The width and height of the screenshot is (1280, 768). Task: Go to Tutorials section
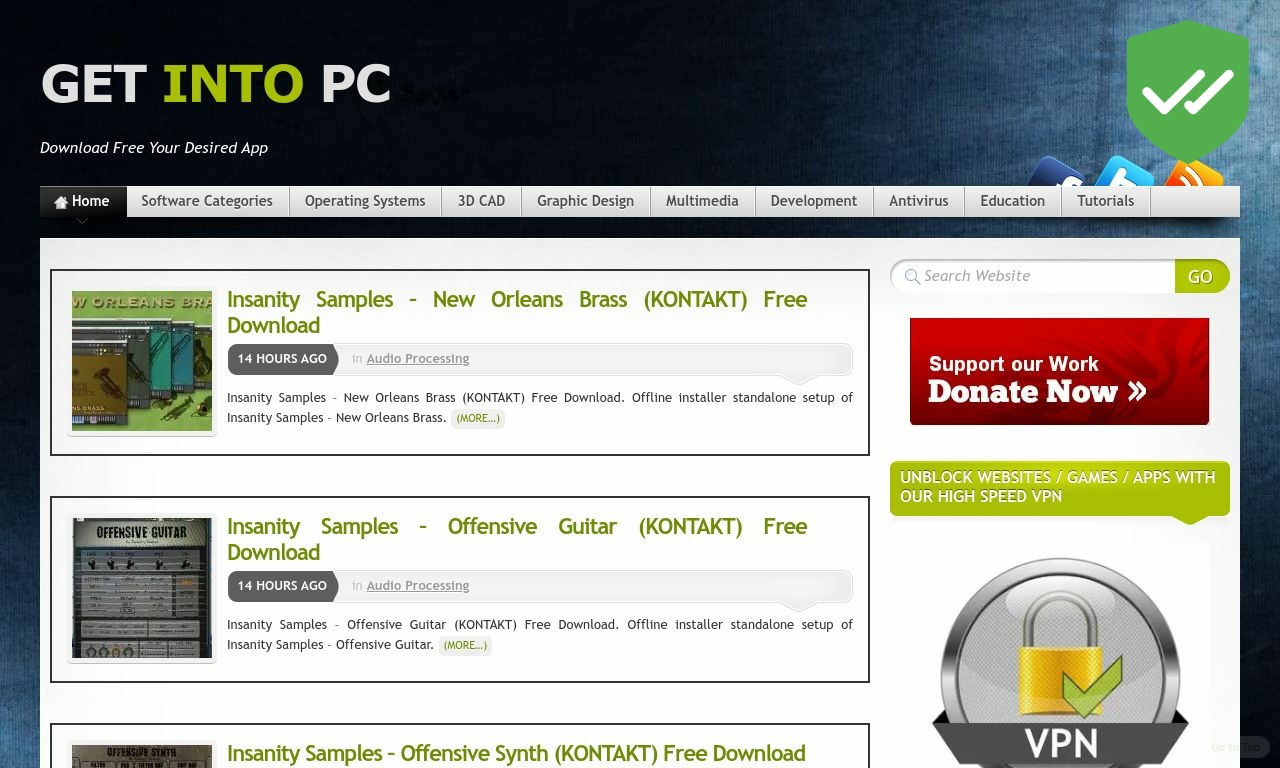tap(1105, 201)
